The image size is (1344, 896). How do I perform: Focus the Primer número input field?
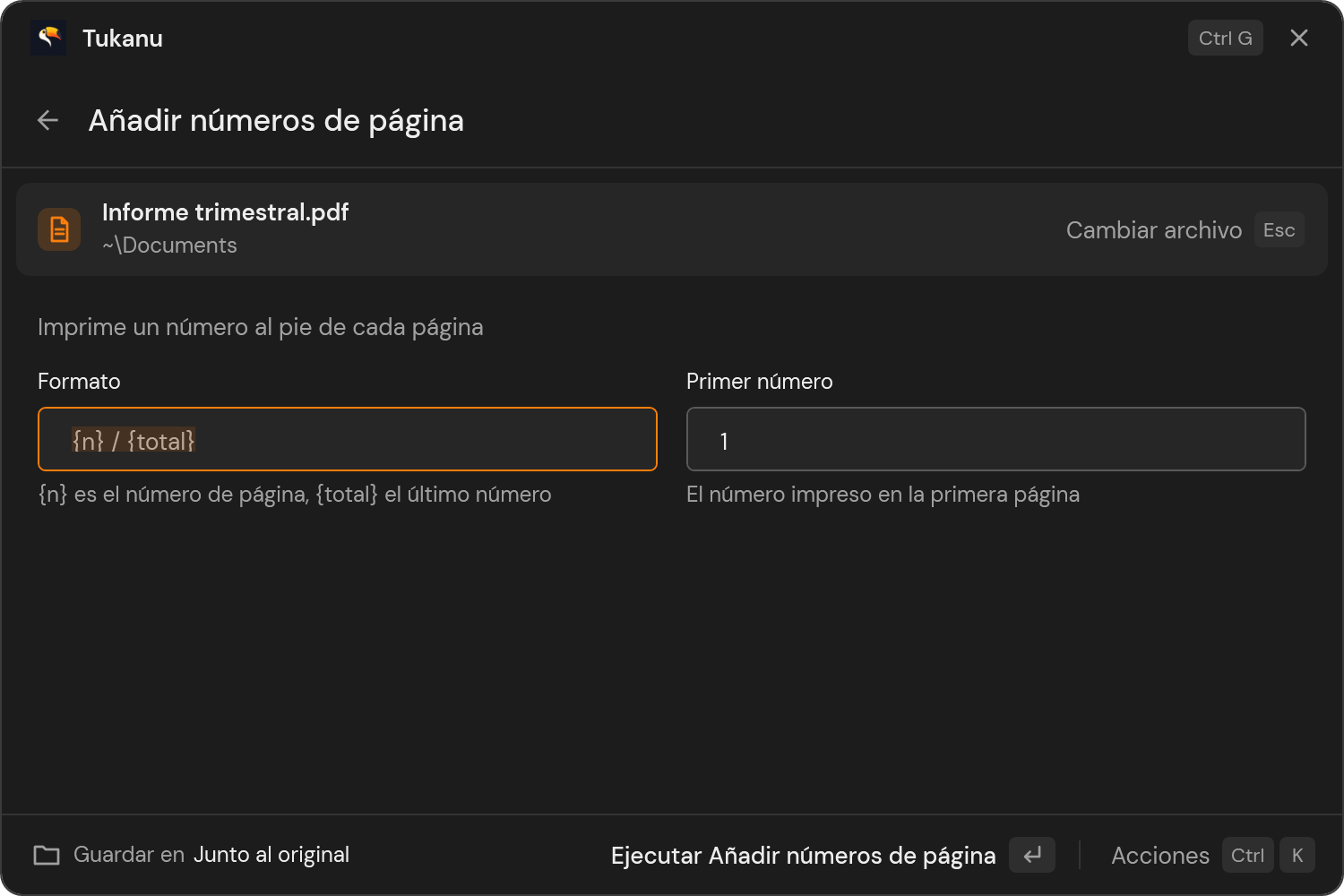coord(996,439)
